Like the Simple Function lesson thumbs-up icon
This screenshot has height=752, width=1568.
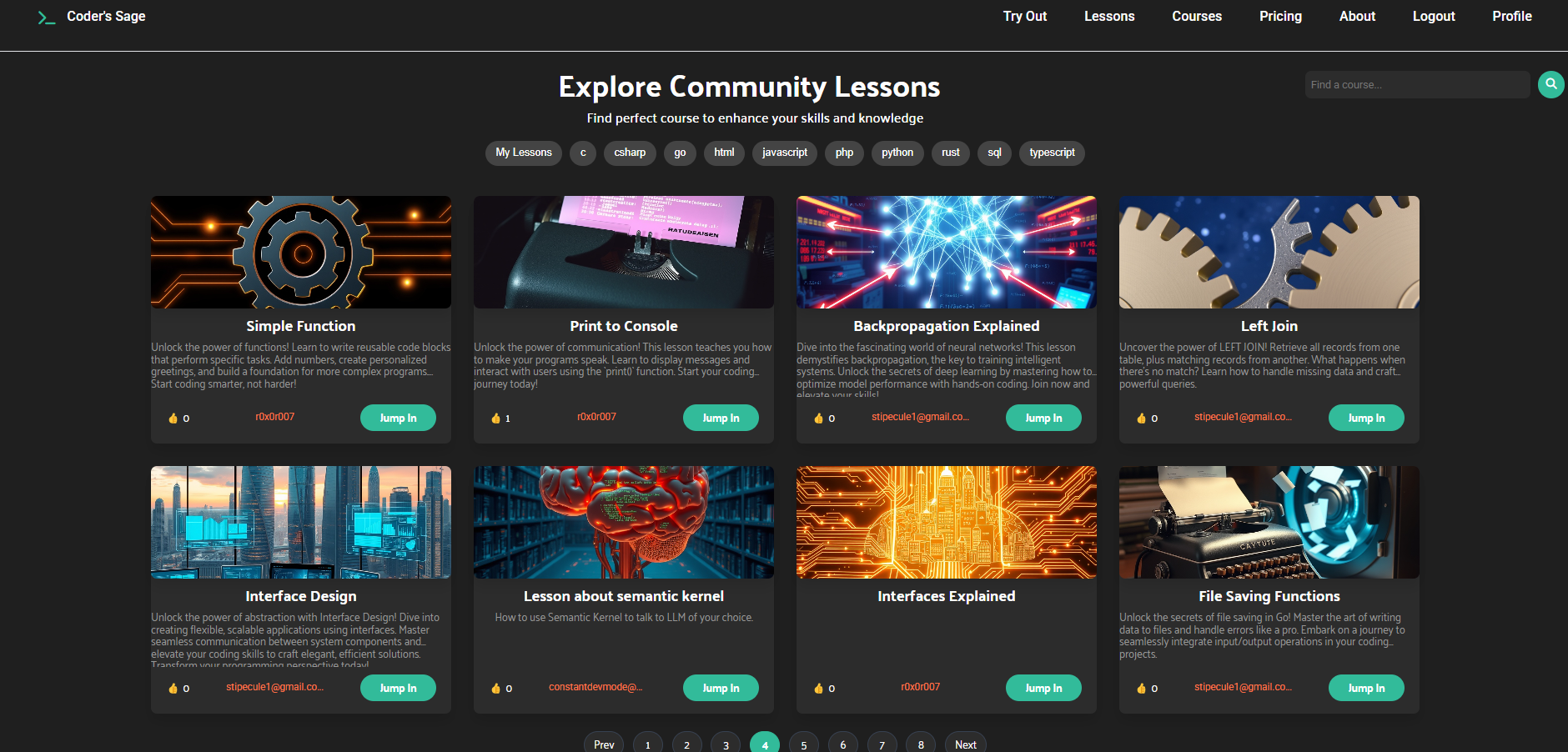173,418
